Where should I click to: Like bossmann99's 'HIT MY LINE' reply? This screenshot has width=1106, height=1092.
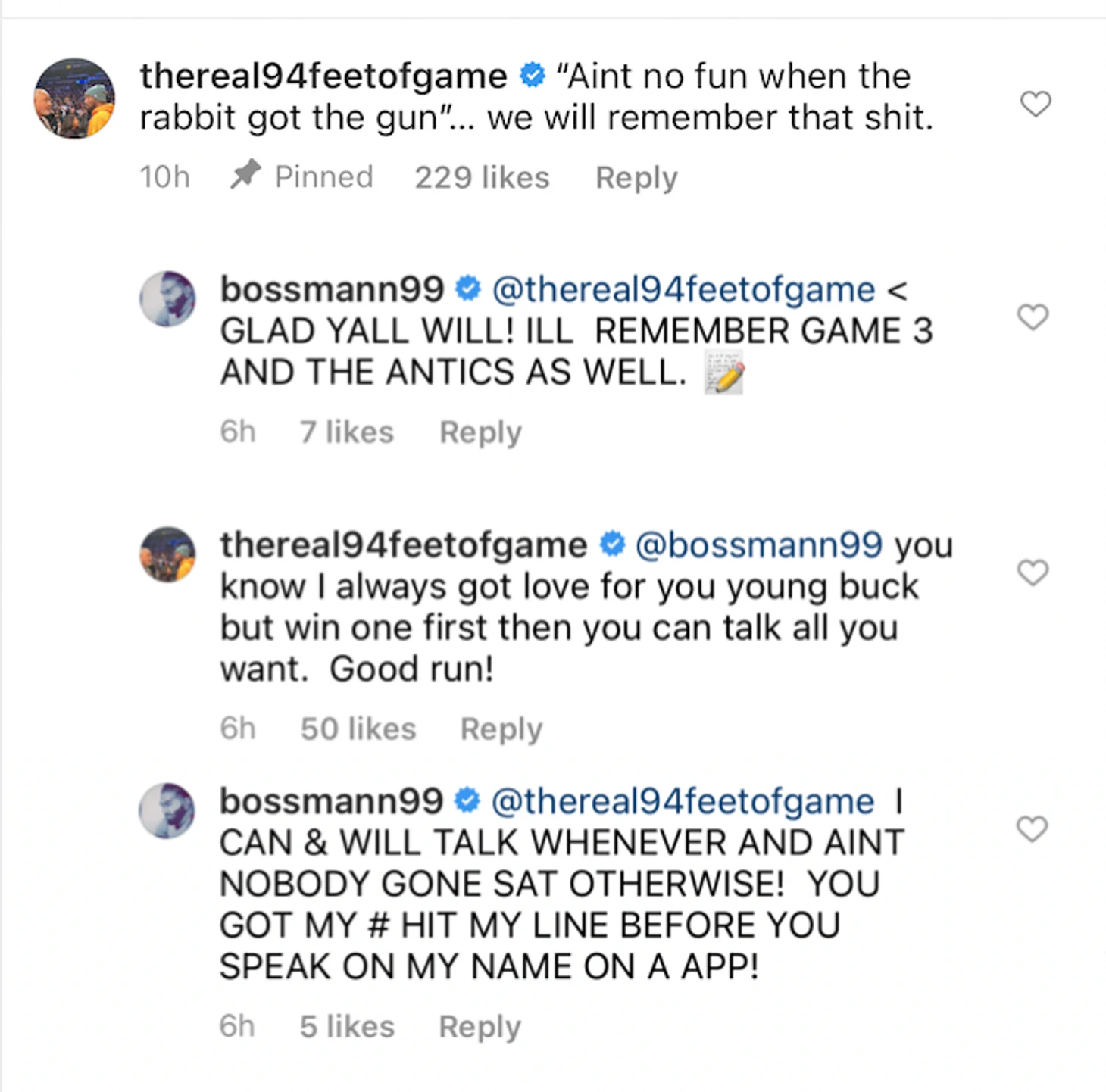[1032, 828]
